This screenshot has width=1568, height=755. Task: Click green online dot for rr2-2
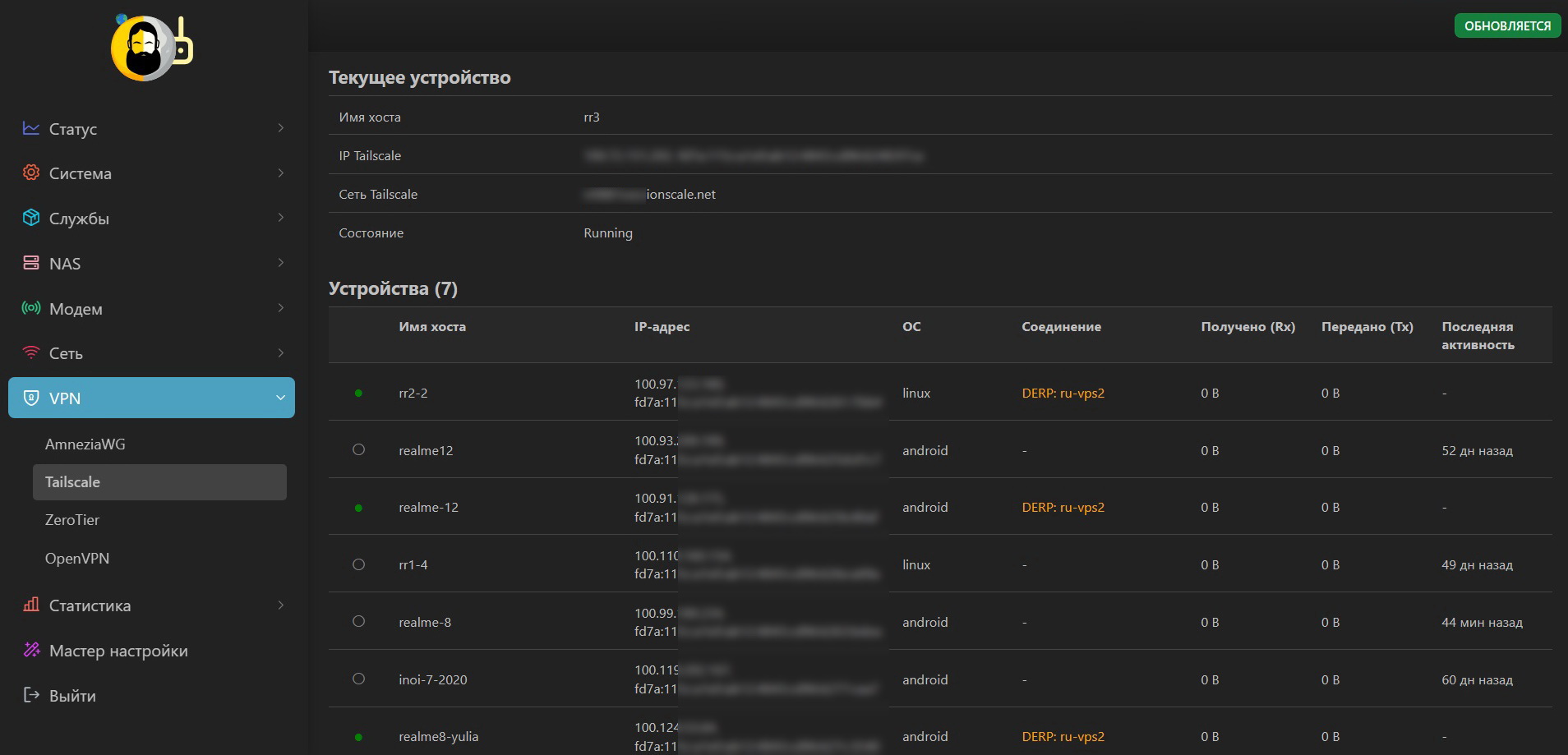(x=358, y=394)
